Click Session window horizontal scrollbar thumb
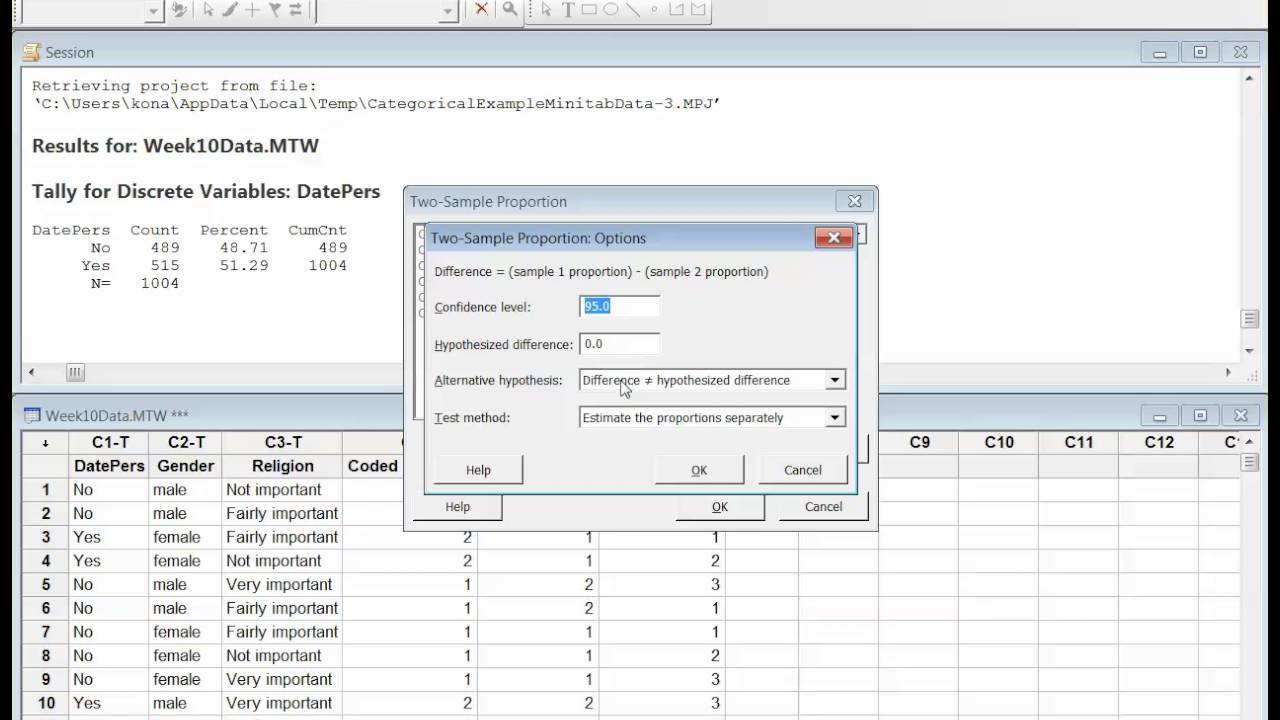The height and width of the screenshot is (720, 1280). [x=75, y=372]
